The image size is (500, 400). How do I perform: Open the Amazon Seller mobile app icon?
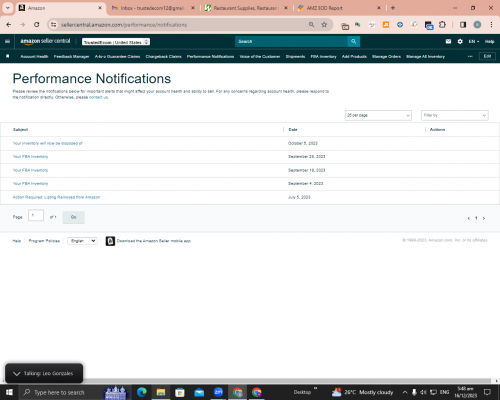coord(110,241)
